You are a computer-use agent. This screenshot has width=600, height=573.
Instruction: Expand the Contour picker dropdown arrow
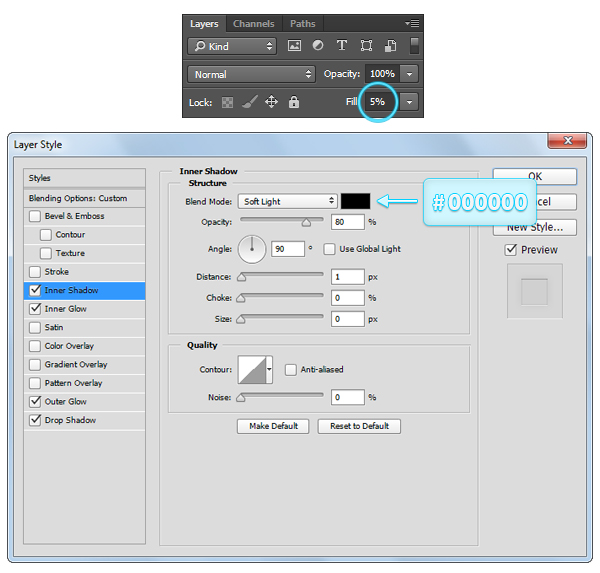coord(268,371)
